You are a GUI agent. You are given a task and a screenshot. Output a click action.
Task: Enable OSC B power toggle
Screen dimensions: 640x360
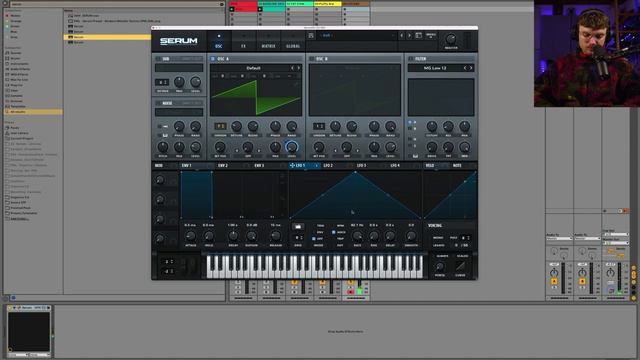coord(311,59)
